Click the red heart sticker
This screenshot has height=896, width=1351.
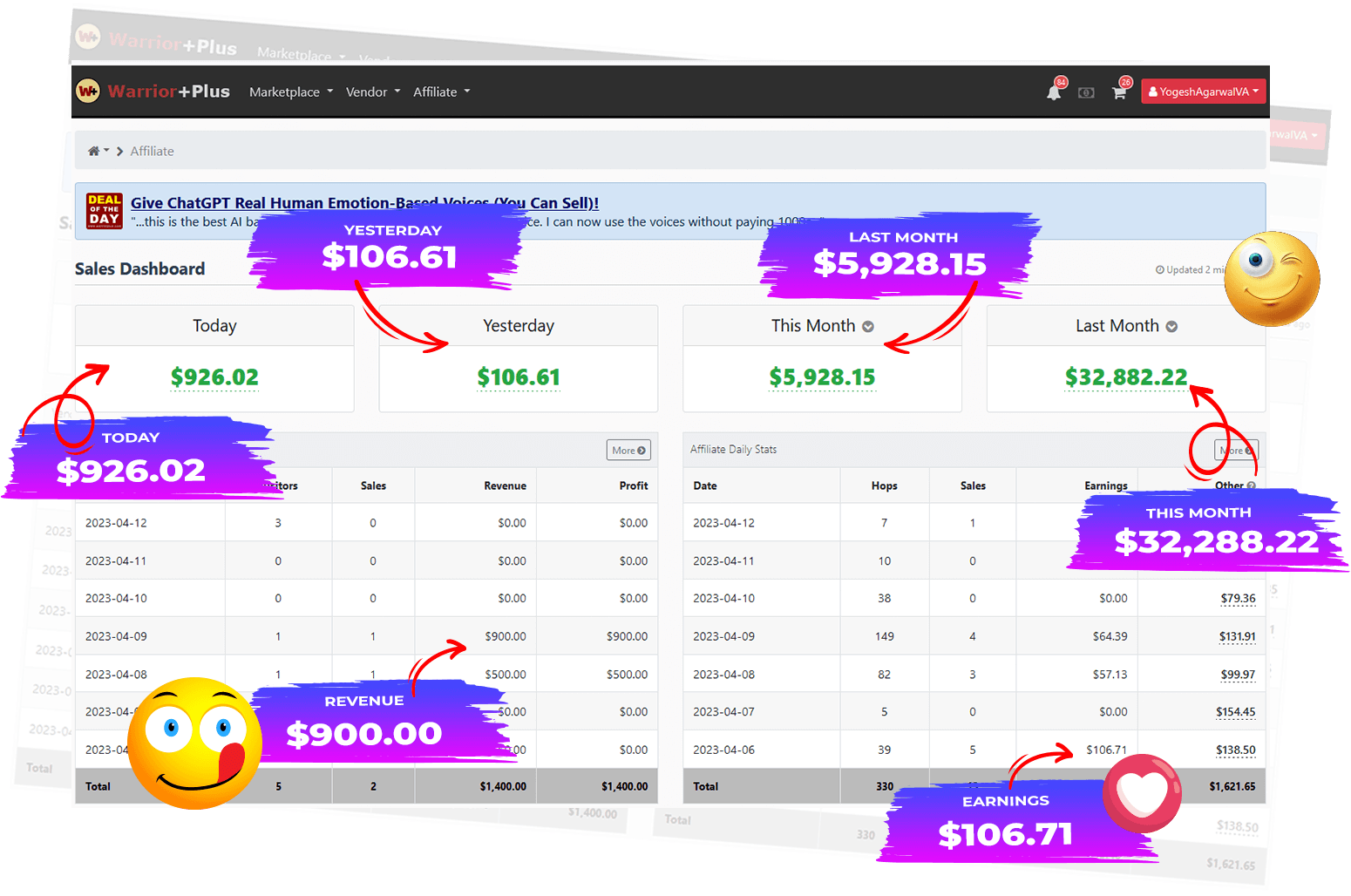click(x=1142, y=792)
